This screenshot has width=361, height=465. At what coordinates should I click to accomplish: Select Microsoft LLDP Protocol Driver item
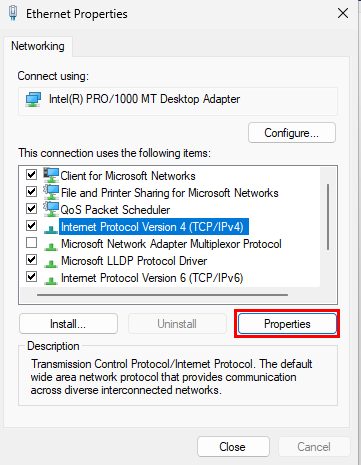click(x=134, y=261)
